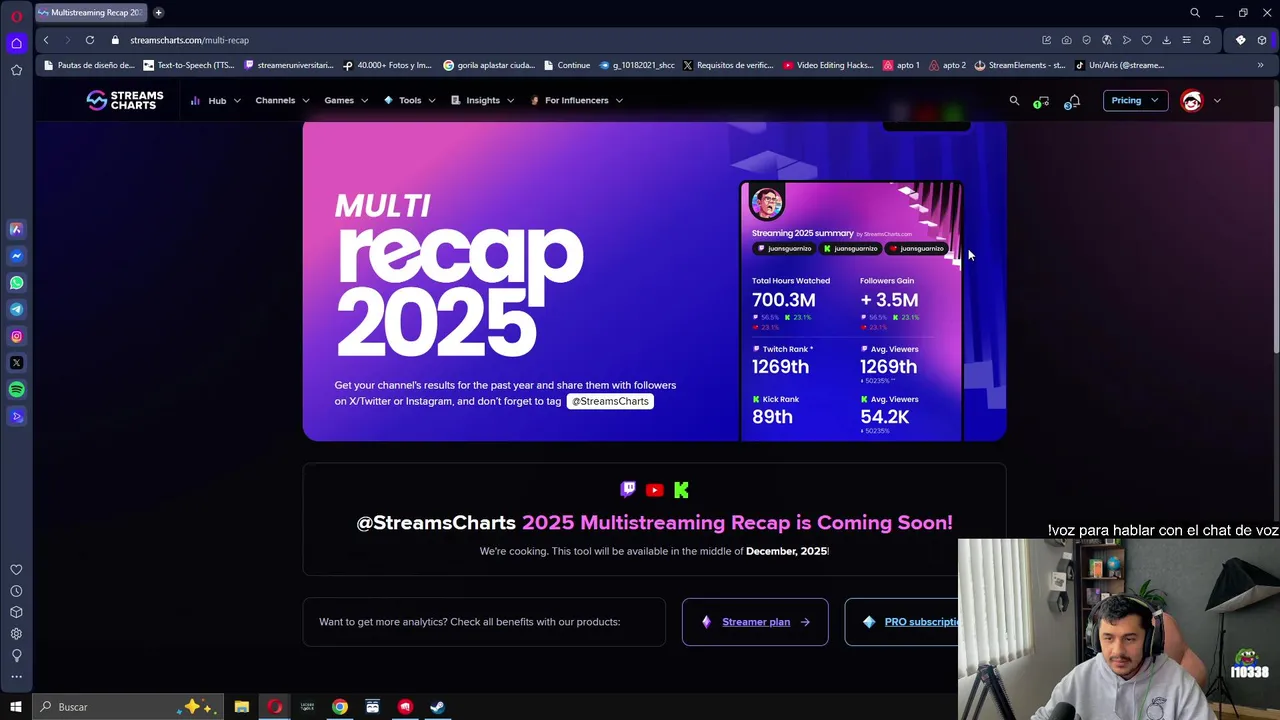
Task: Add page to favorites heart icon
Action: tap(1147, 40)
